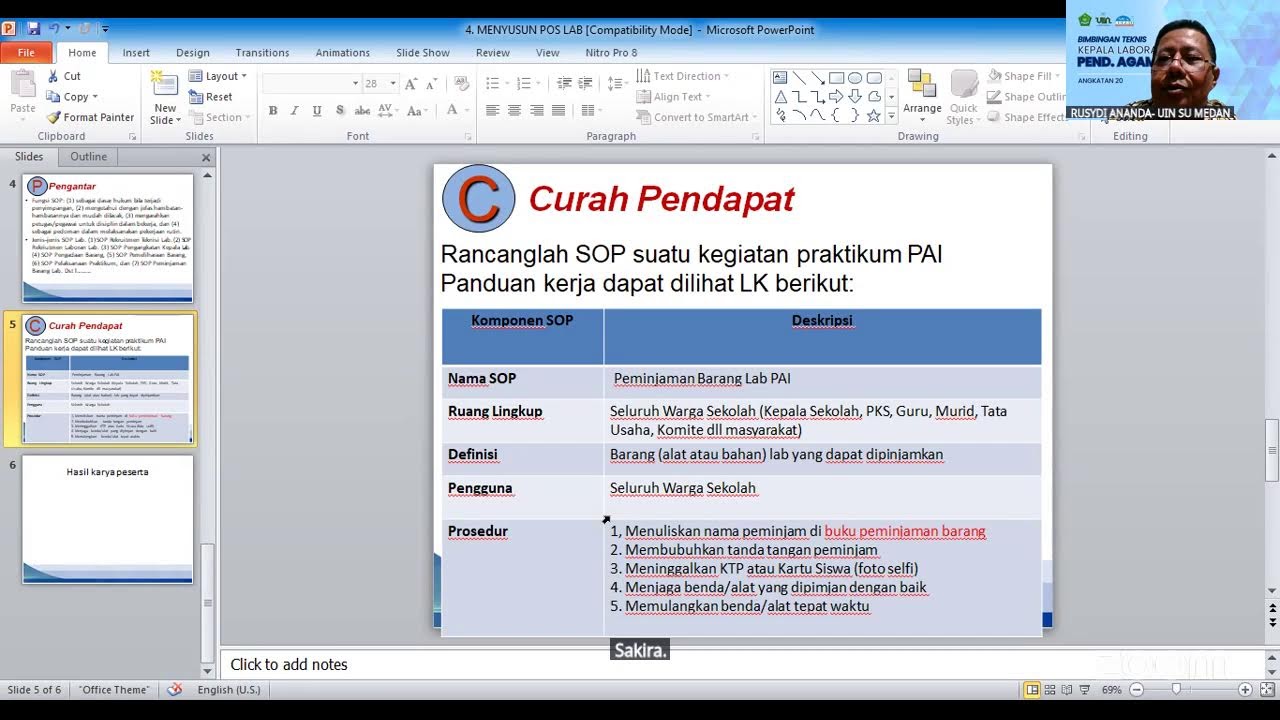The width and height of the screenshot is (1280, 720).
Task: Click the Format Painter brush
Action: (x=54, y=117)
